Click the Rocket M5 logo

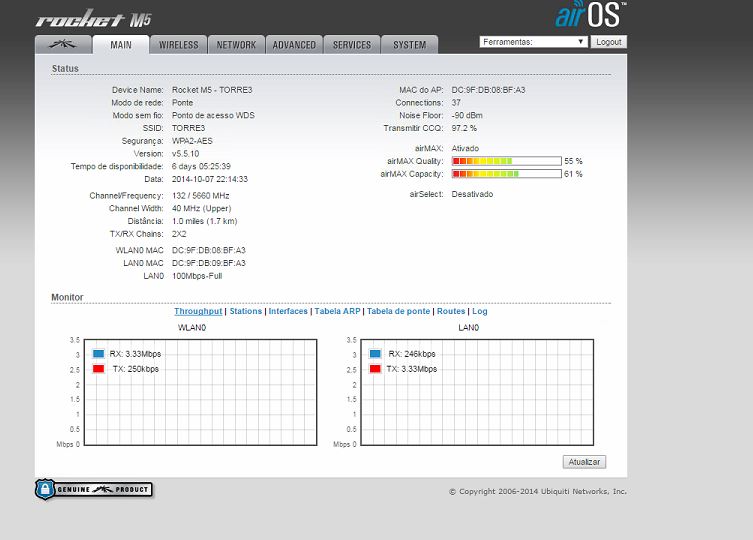point(94,19)
